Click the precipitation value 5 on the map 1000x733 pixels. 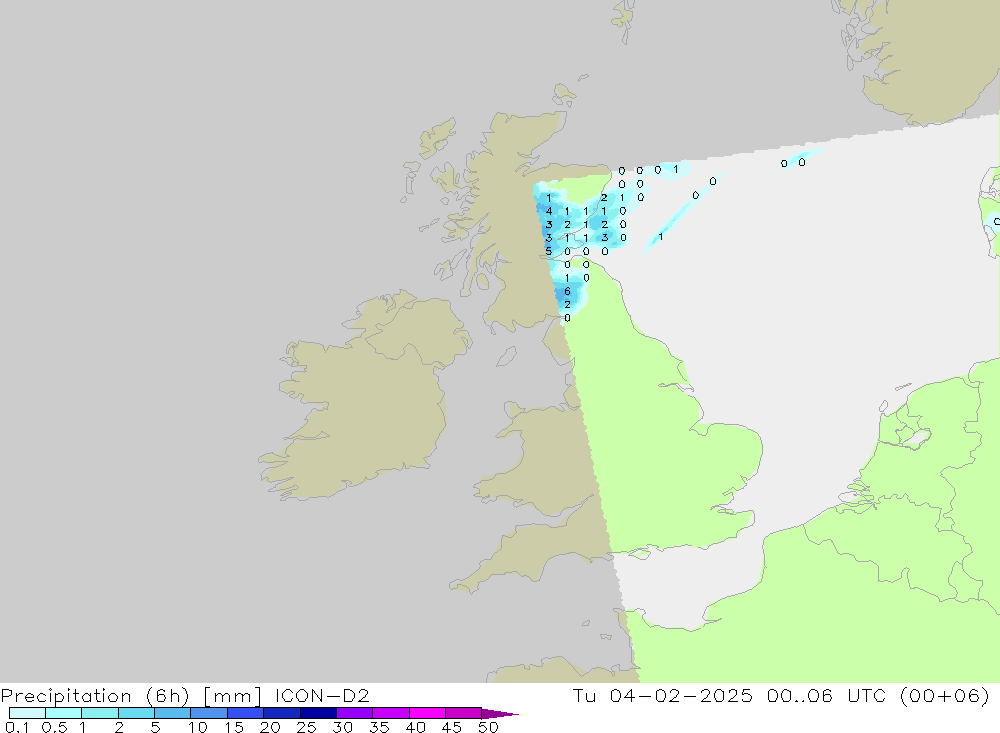click(x=549, y=251)
